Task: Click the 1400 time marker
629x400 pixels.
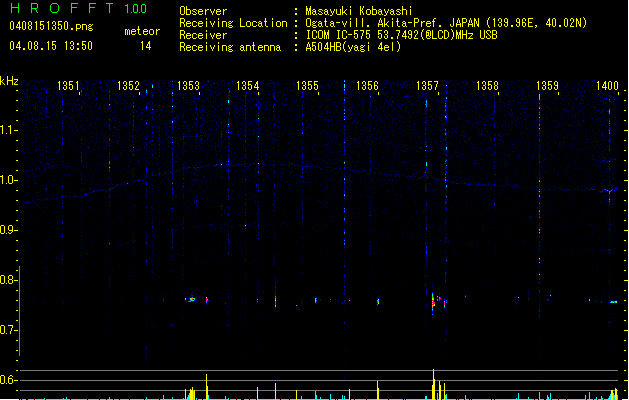Action: (x=607, y=85)
